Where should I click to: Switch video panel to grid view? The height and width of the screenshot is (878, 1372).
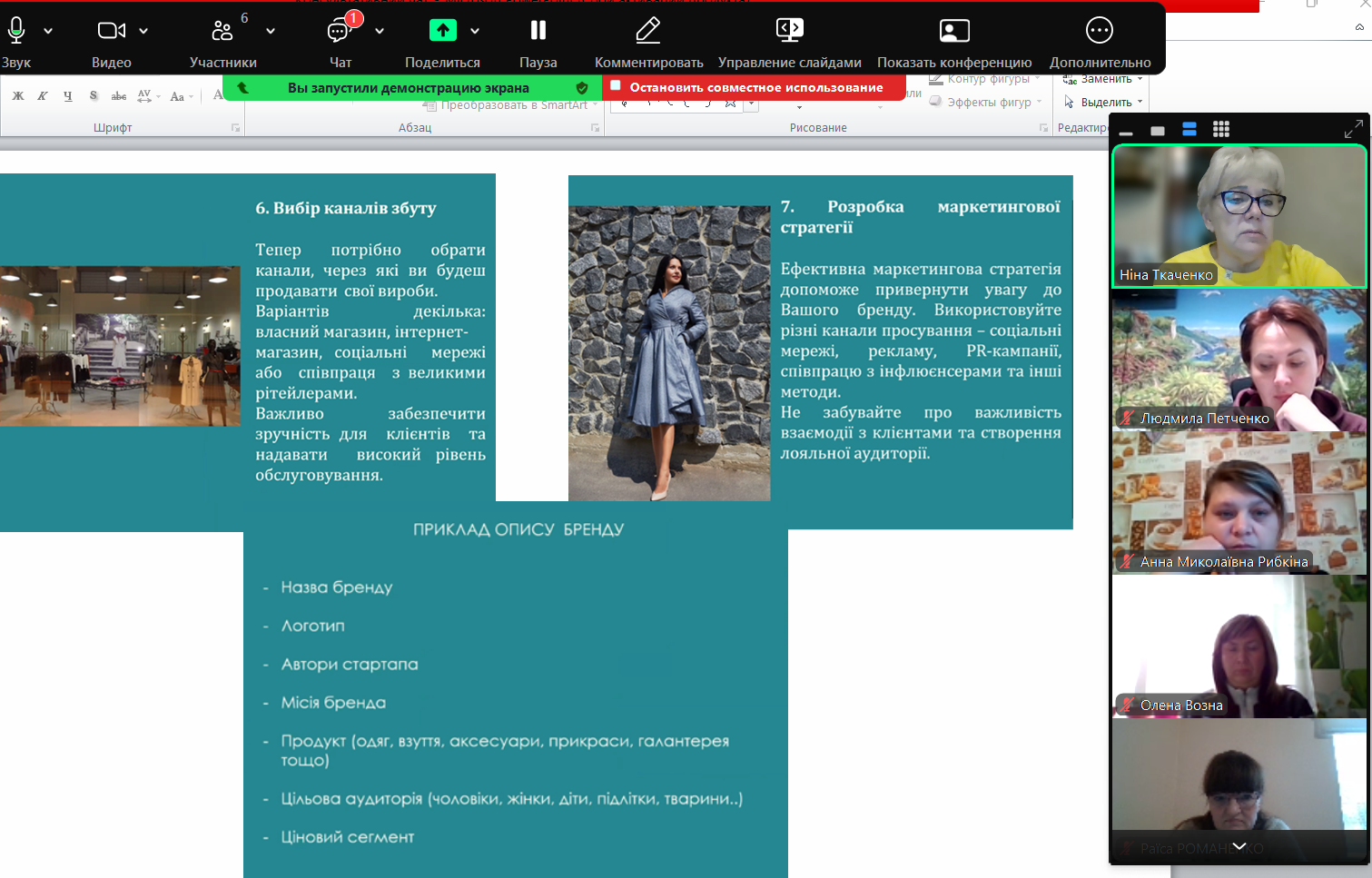pyautogui.click(x=1221, y=130)
